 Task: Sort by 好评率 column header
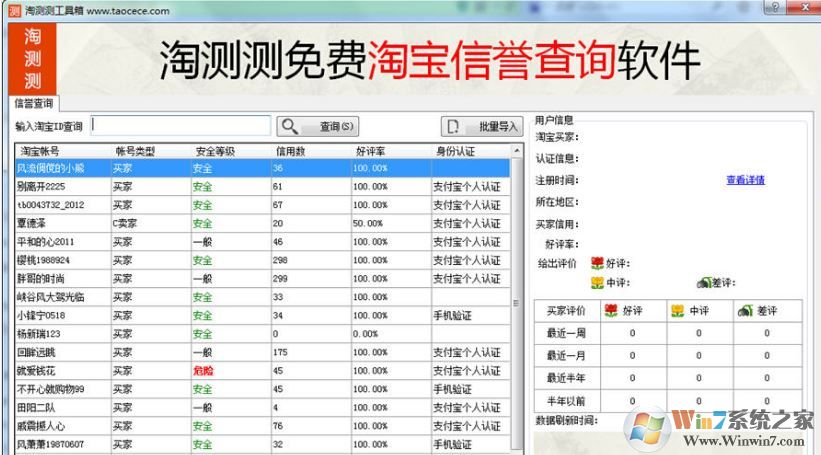click(x=391, y=151)
